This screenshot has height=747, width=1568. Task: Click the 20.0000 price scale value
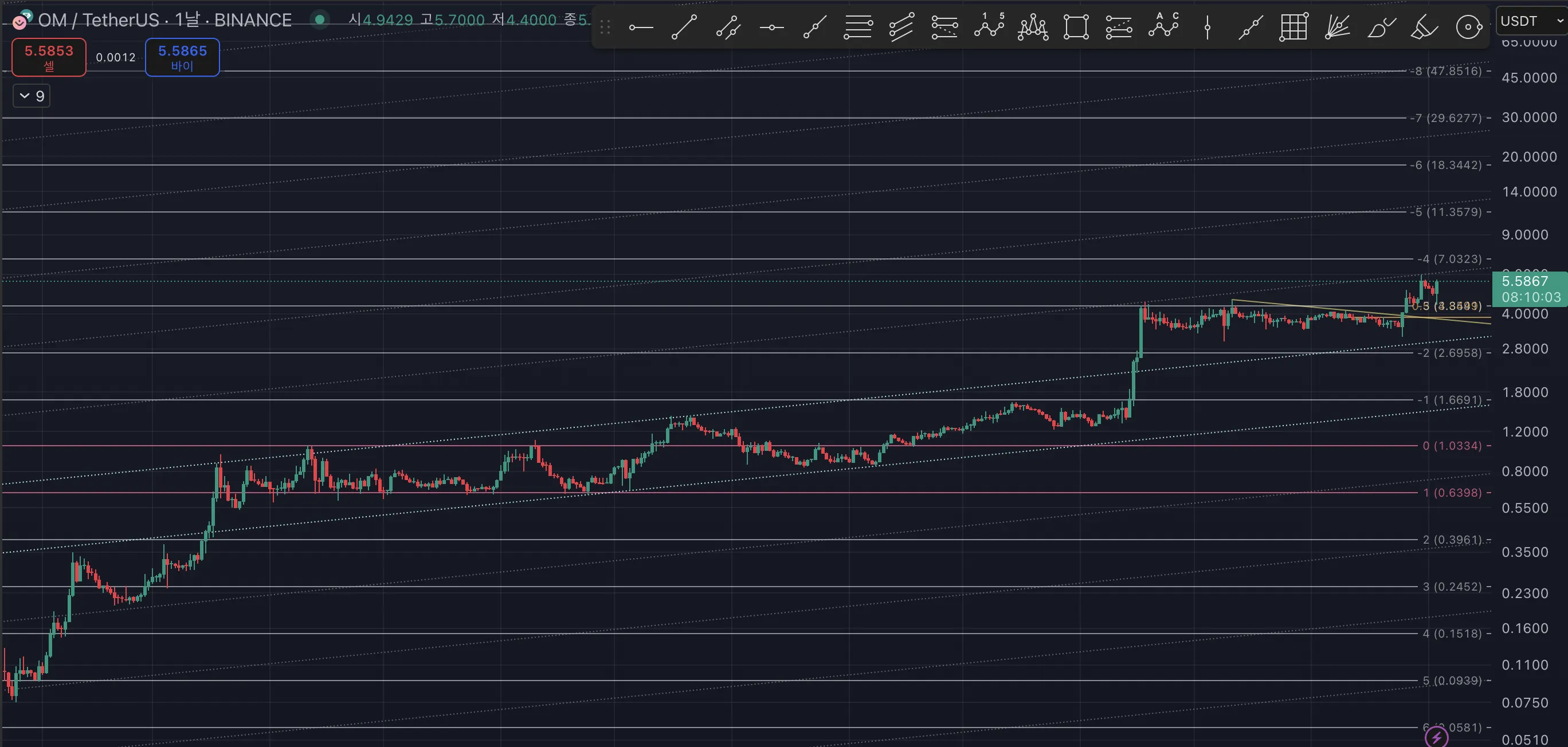(1529, 156)
